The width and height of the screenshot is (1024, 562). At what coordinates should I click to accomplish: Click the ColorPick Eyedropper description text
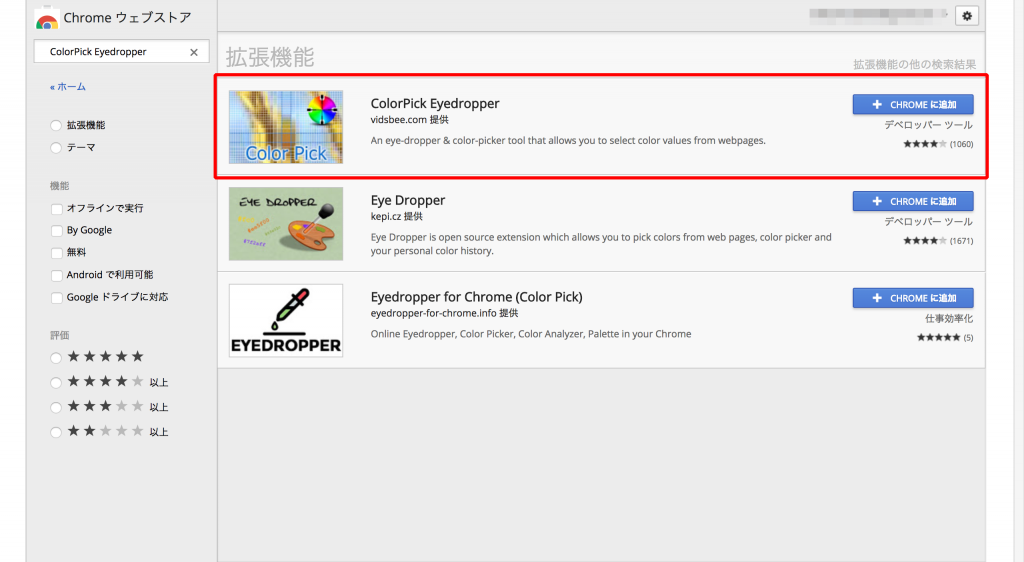568,140
